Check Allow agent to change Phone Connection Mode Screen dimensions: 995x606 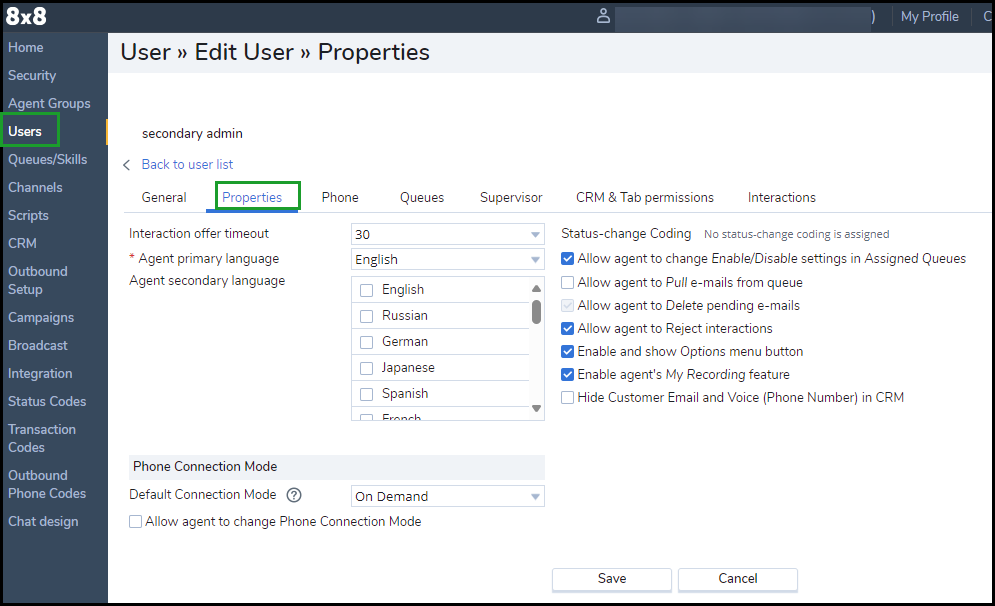[x=135, y=522]
